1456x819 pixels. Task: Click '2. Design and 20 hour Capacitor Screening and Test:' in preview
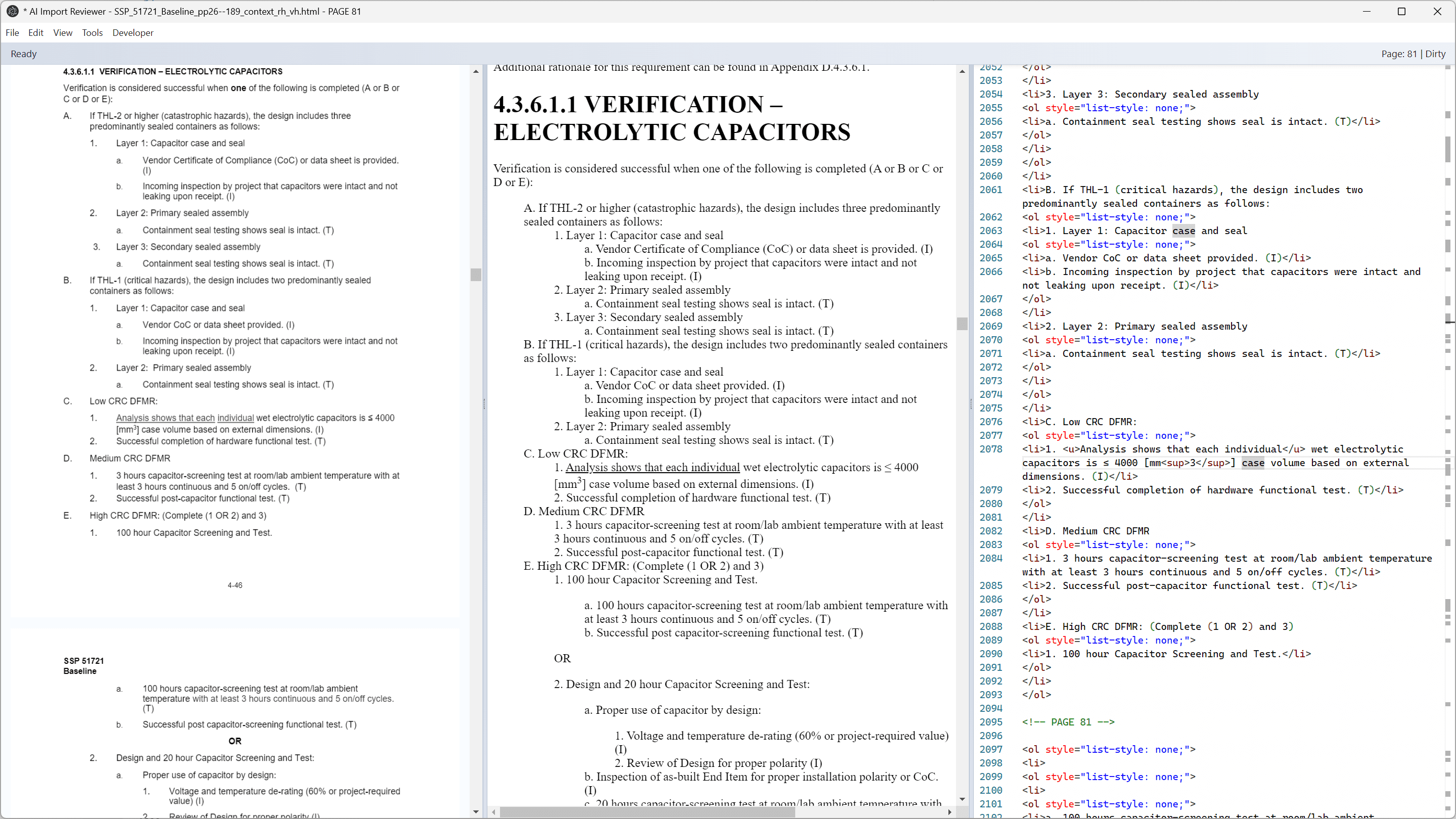[x=681, y=685]
